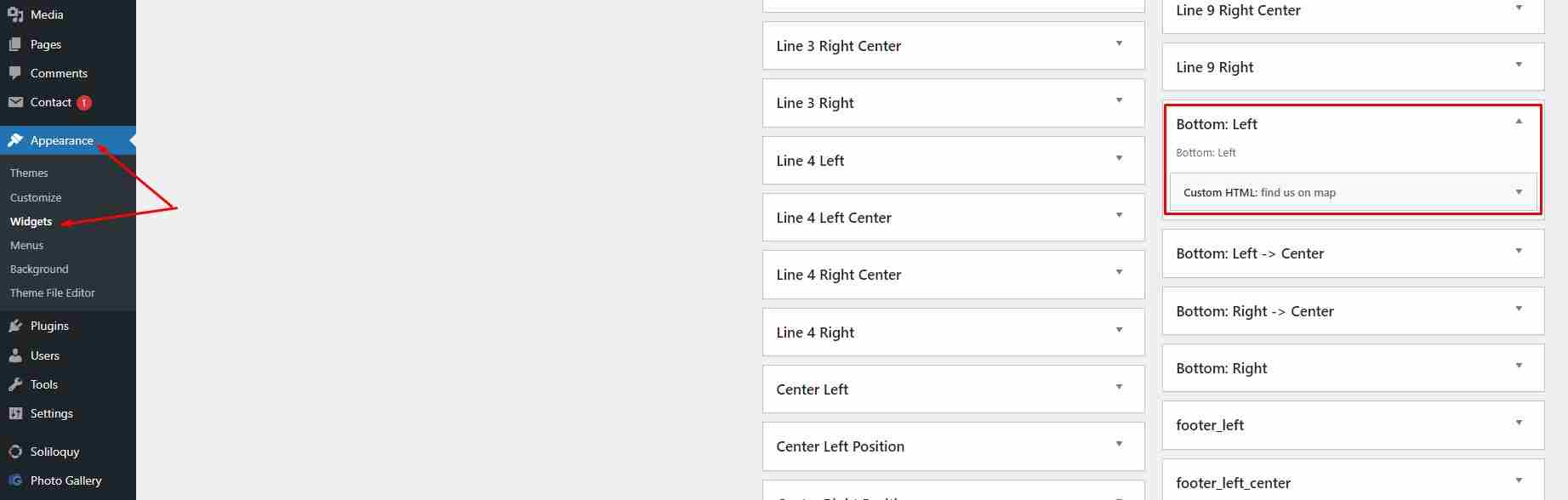This screenshot has width=1568, height=500.
Task: Expand the Custom HTML find us on map widget
Action: click(1519, 192)
